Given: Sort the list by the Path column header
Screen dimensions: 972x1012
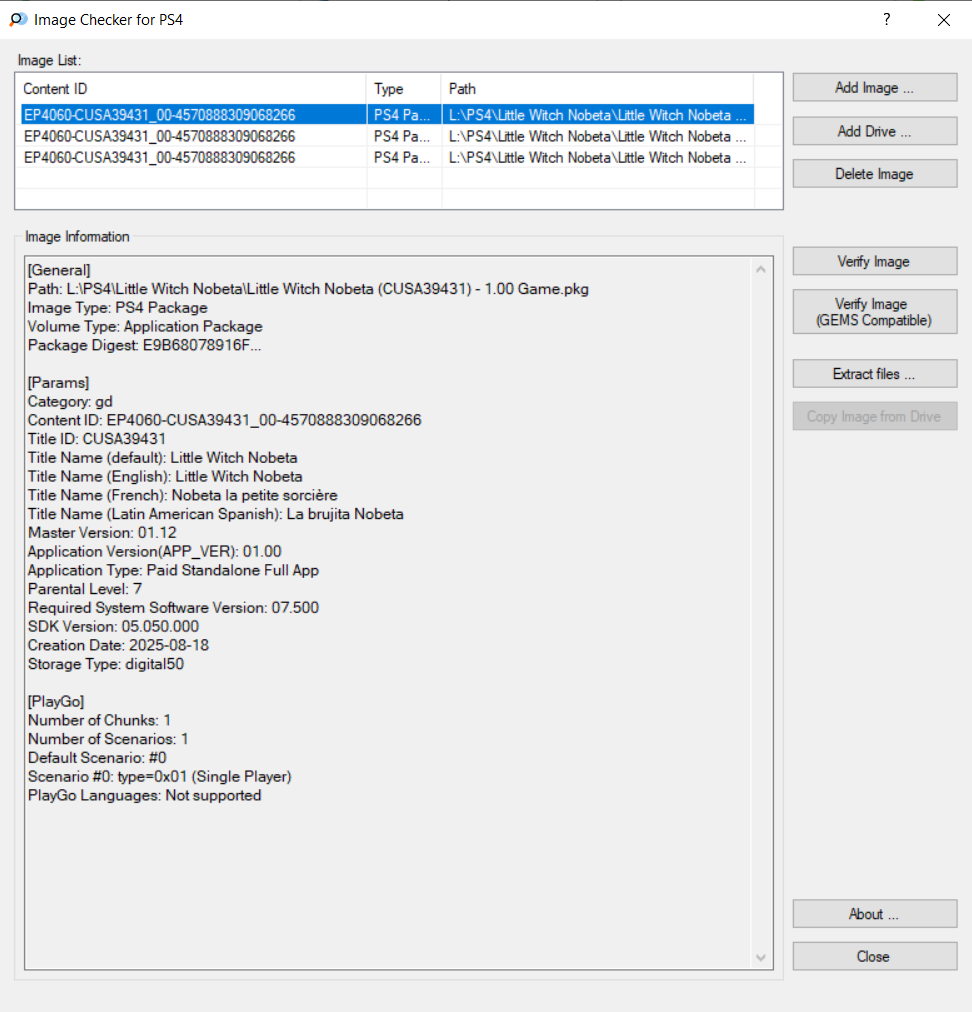Looking at the screenshot, I should (x=598, y=88).
